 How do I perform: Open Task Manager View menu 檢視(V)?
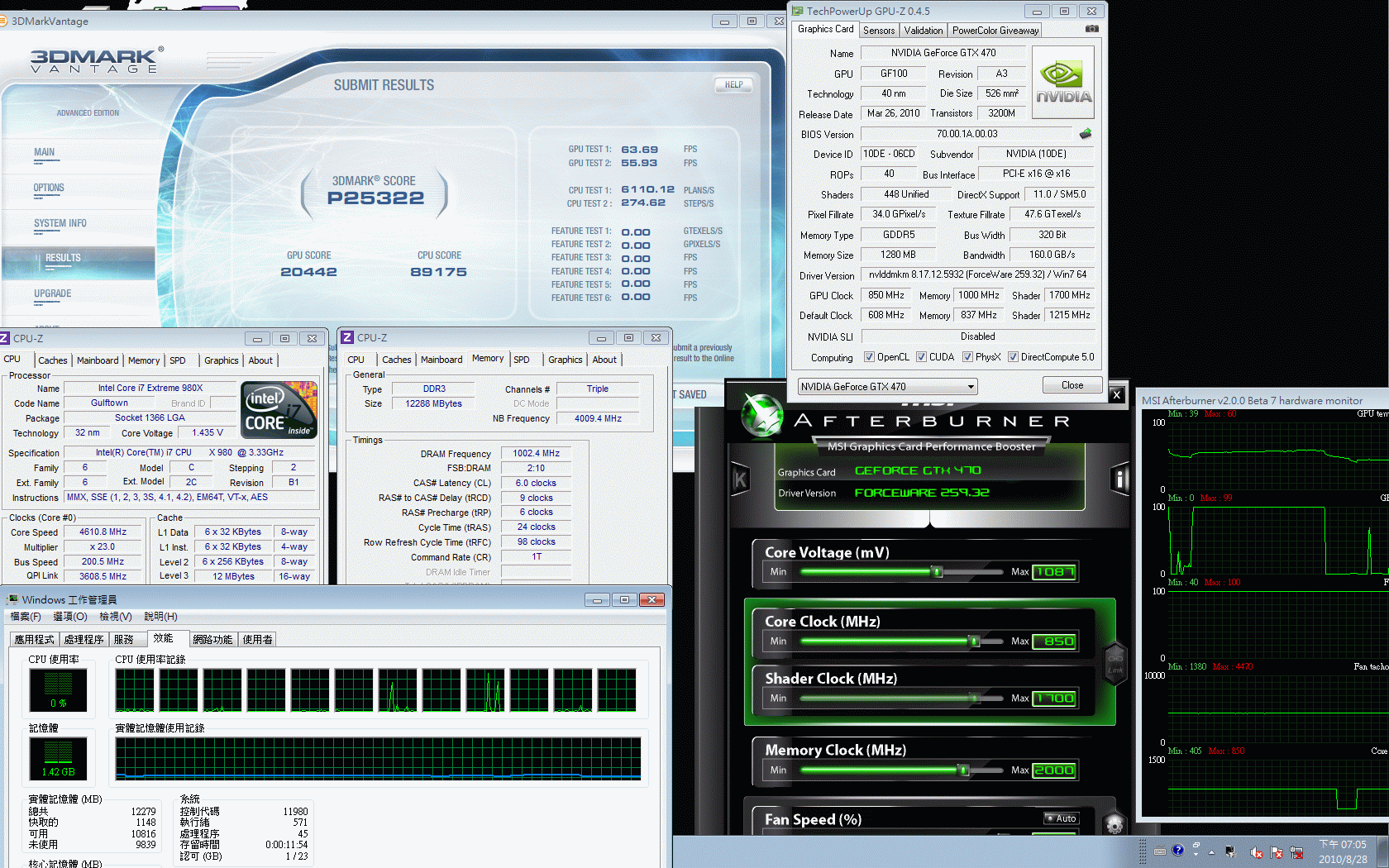115,617
